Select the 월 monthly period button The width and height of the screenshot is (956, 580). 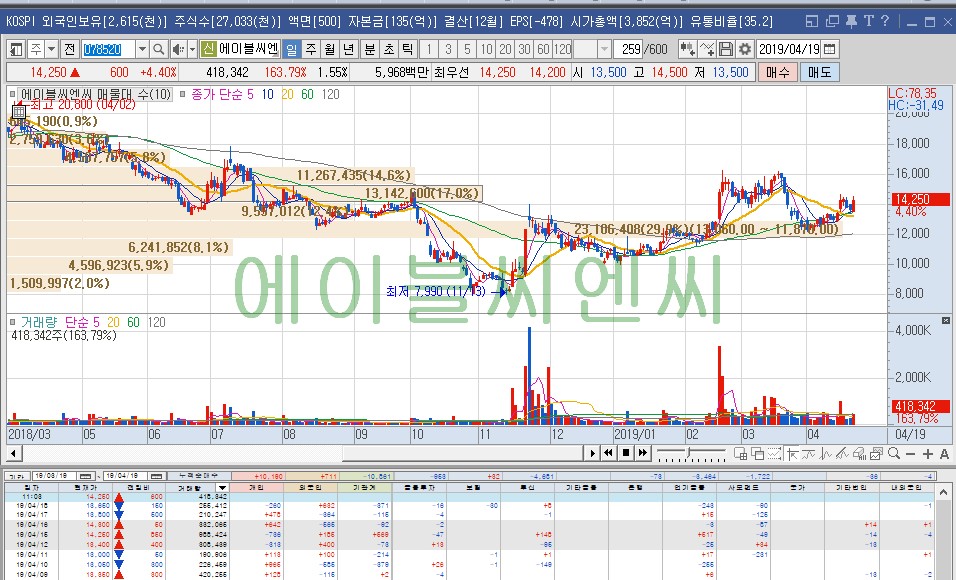click(330, 49)
